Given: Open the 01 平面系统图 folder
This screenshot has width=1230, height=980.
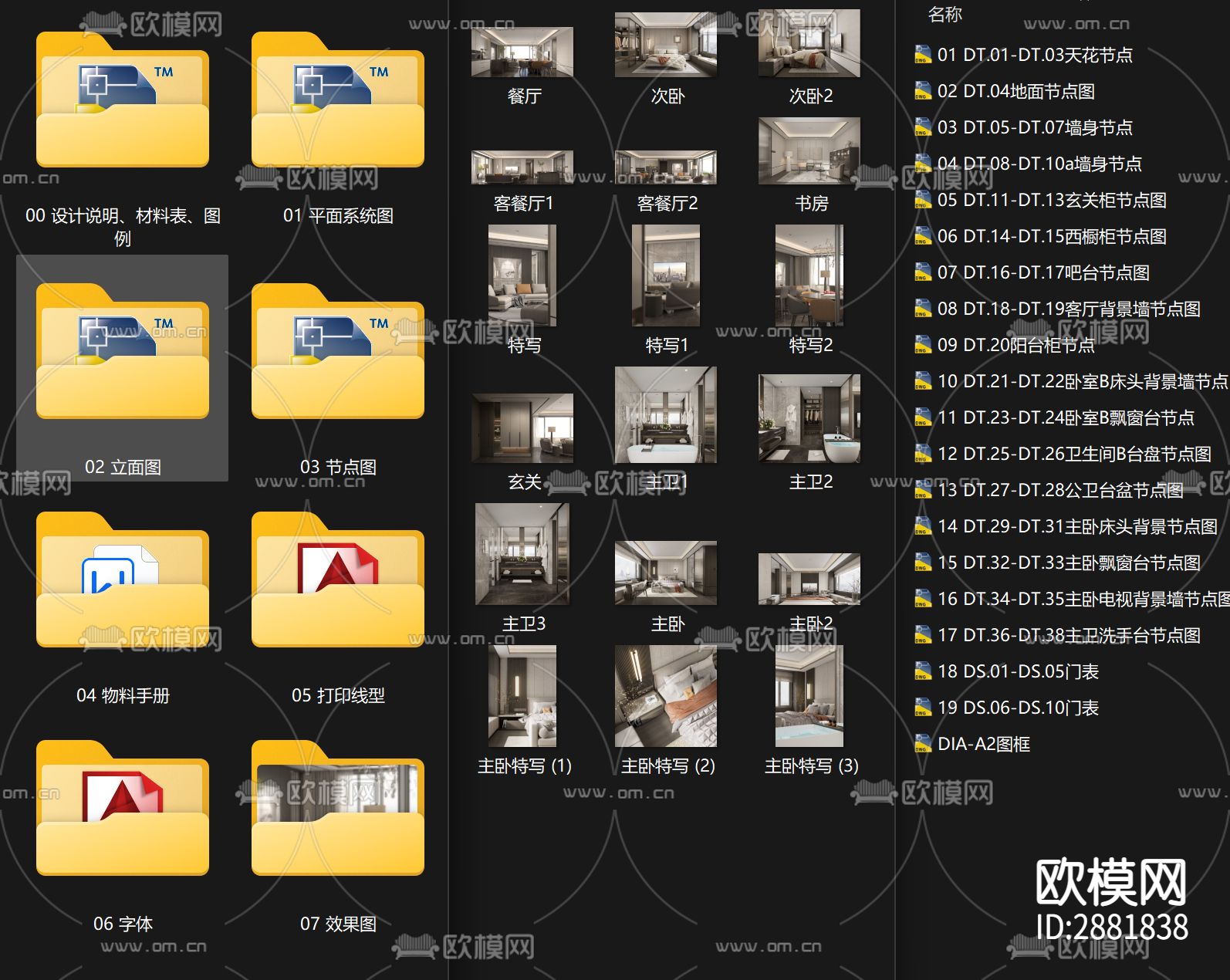Looking at the screenshot, I should (338, 100).
